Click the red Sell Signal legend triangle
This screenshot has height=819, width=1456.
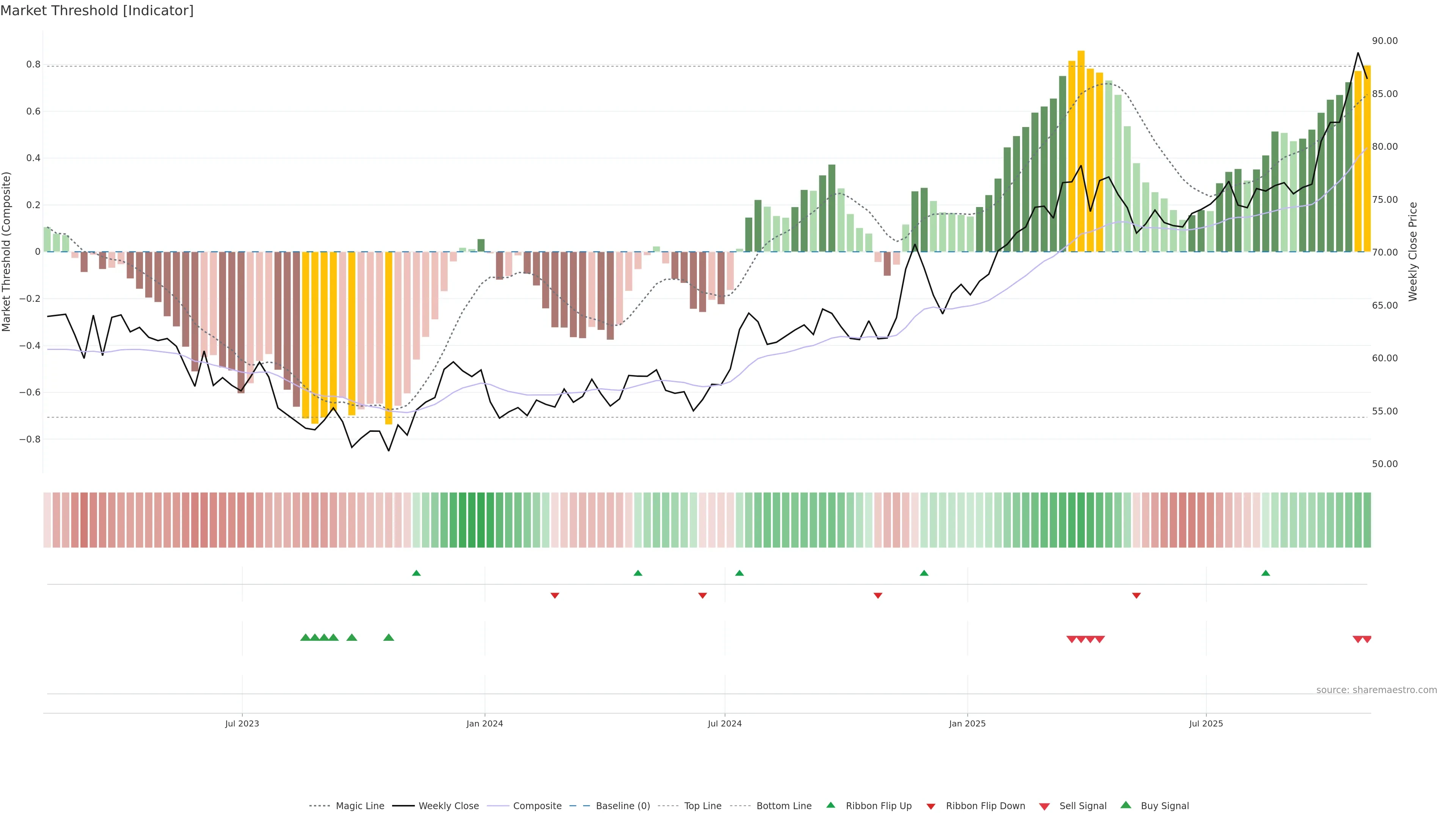(1045, 806)
